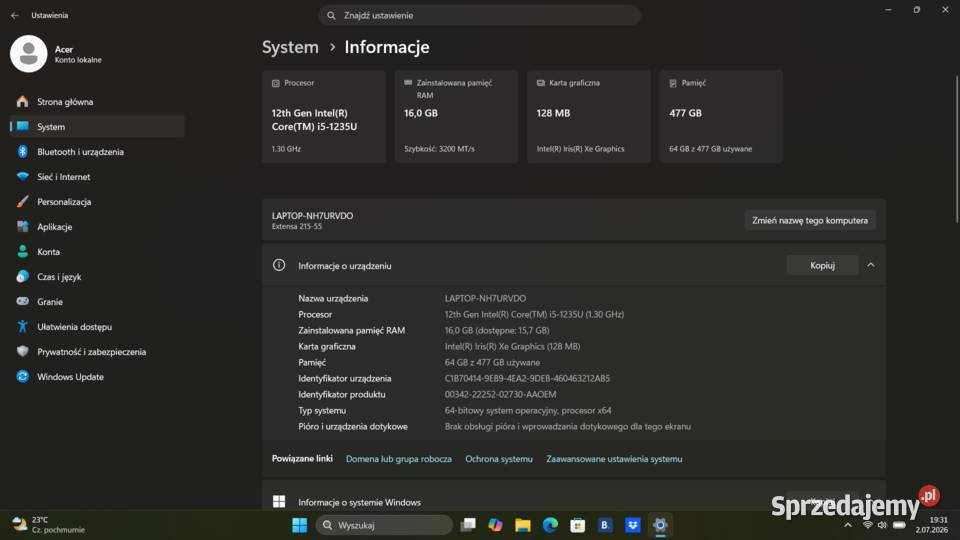Screen dimensions: 960x540
Task: Open weather widget showing 23°C
Action: pos(49,525)
